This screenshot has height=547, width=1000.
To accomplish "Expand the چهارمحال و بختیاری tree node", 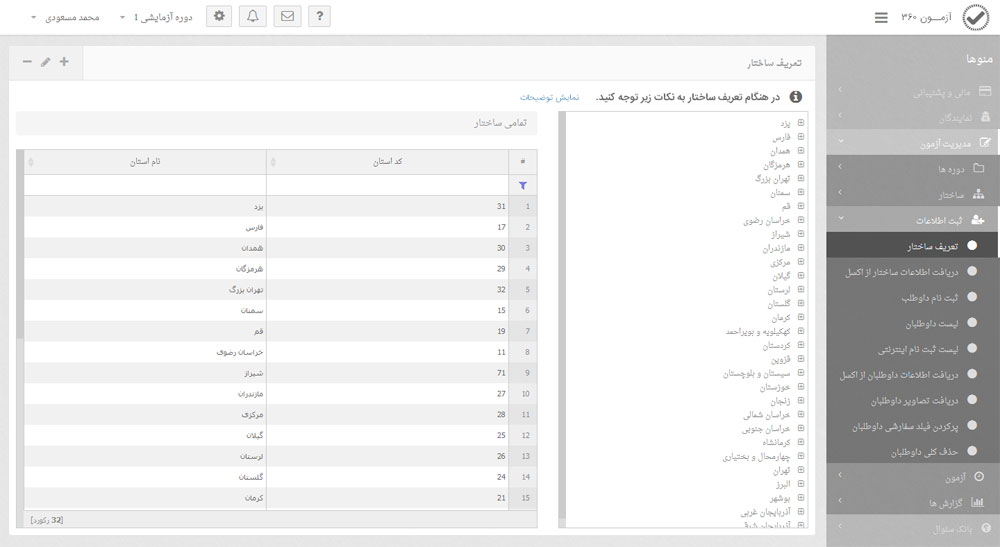I will 801,456.
